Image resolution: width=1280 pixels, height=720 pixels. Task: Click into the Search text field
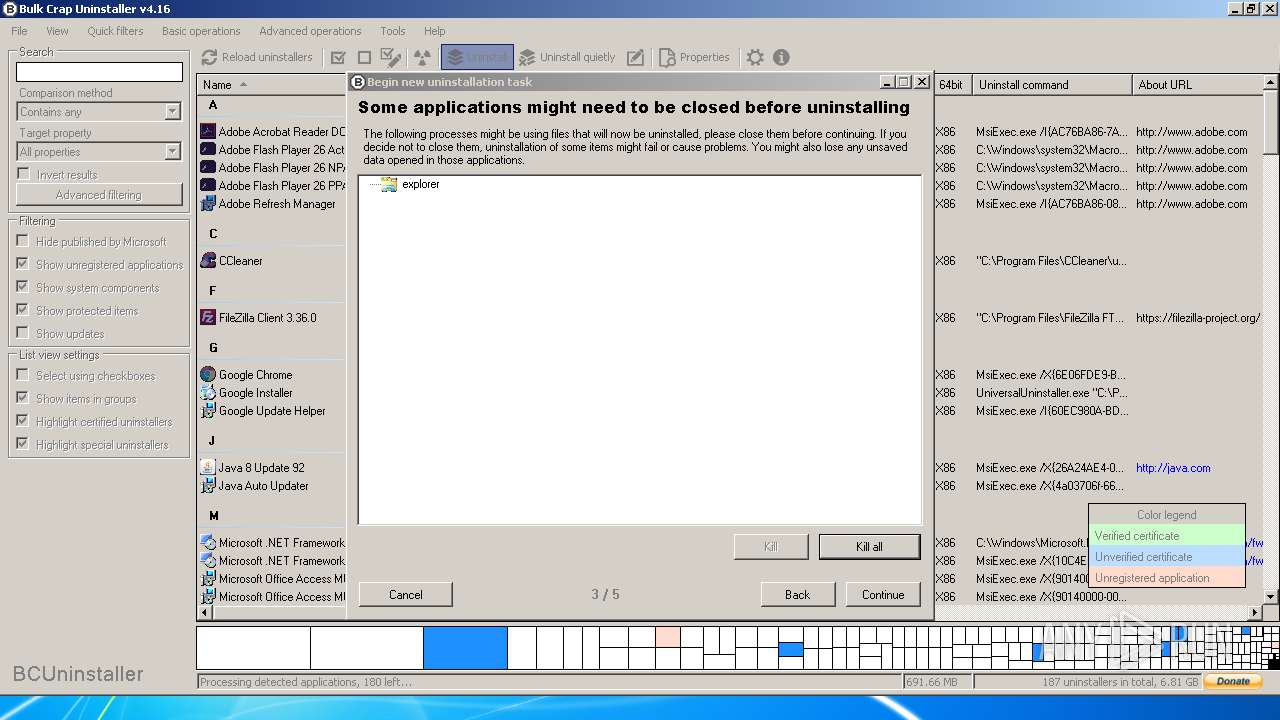pyautogui.click(x=99, y=72)
